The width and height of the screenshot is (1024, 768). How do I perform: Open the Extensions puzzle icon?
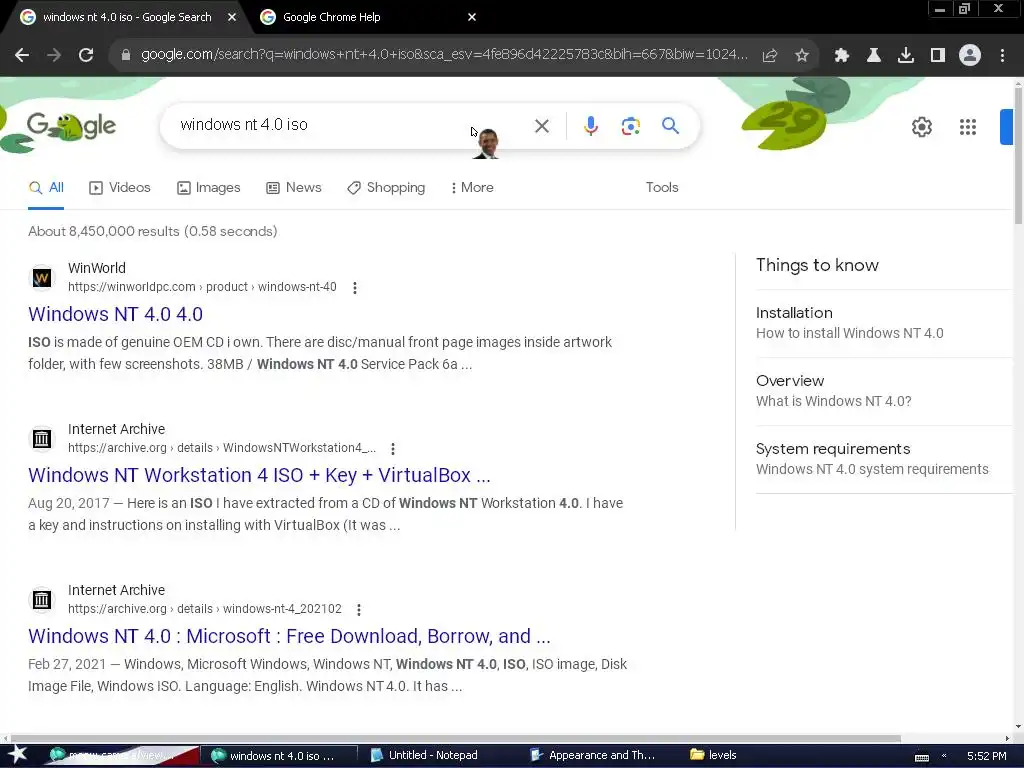[x=842, y=56]
